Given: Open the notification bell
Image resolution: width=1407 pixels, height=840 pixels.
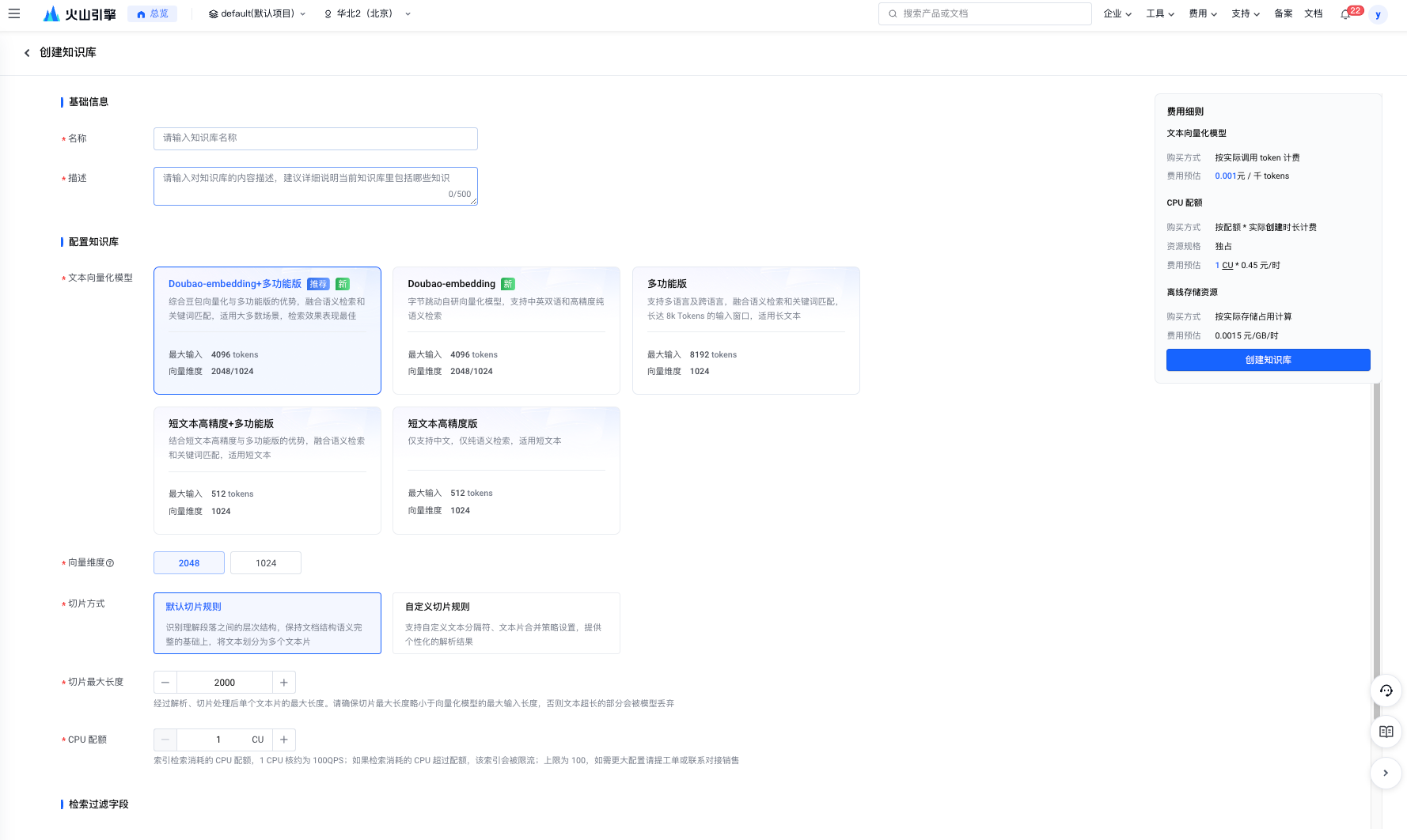Looking at the screenshot, I should click(1345, 14).
